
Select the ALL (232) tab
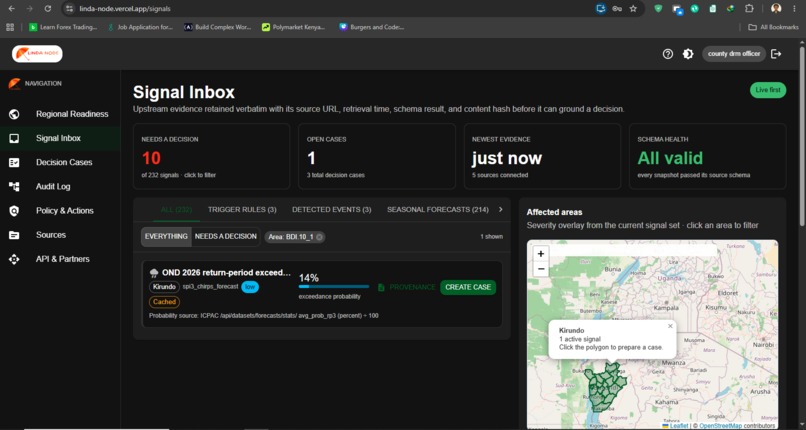pyautogui.click(x=176, y=210)
